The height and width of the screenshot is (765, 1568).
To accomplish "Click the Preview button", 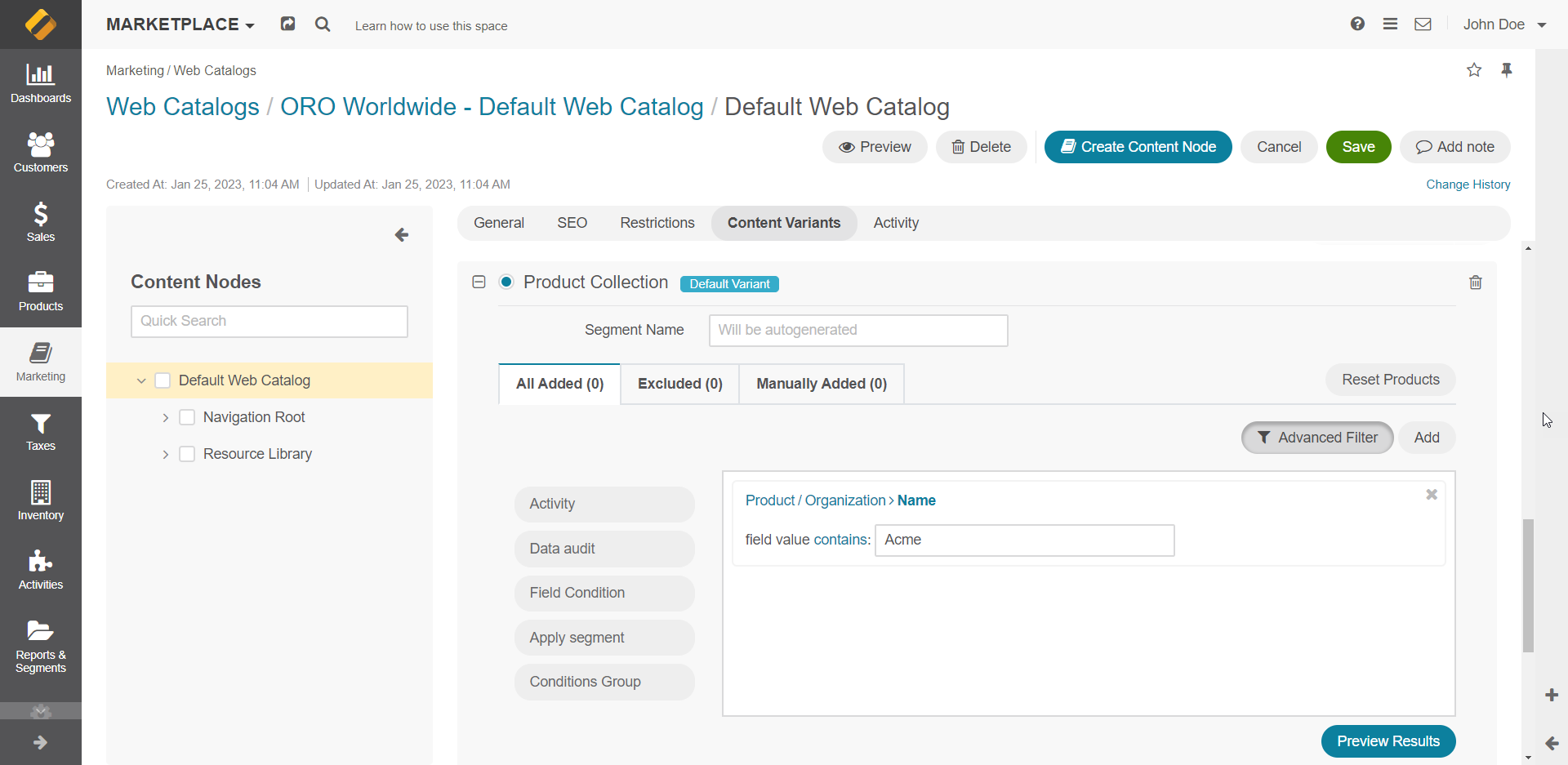I will click(875, 147).
